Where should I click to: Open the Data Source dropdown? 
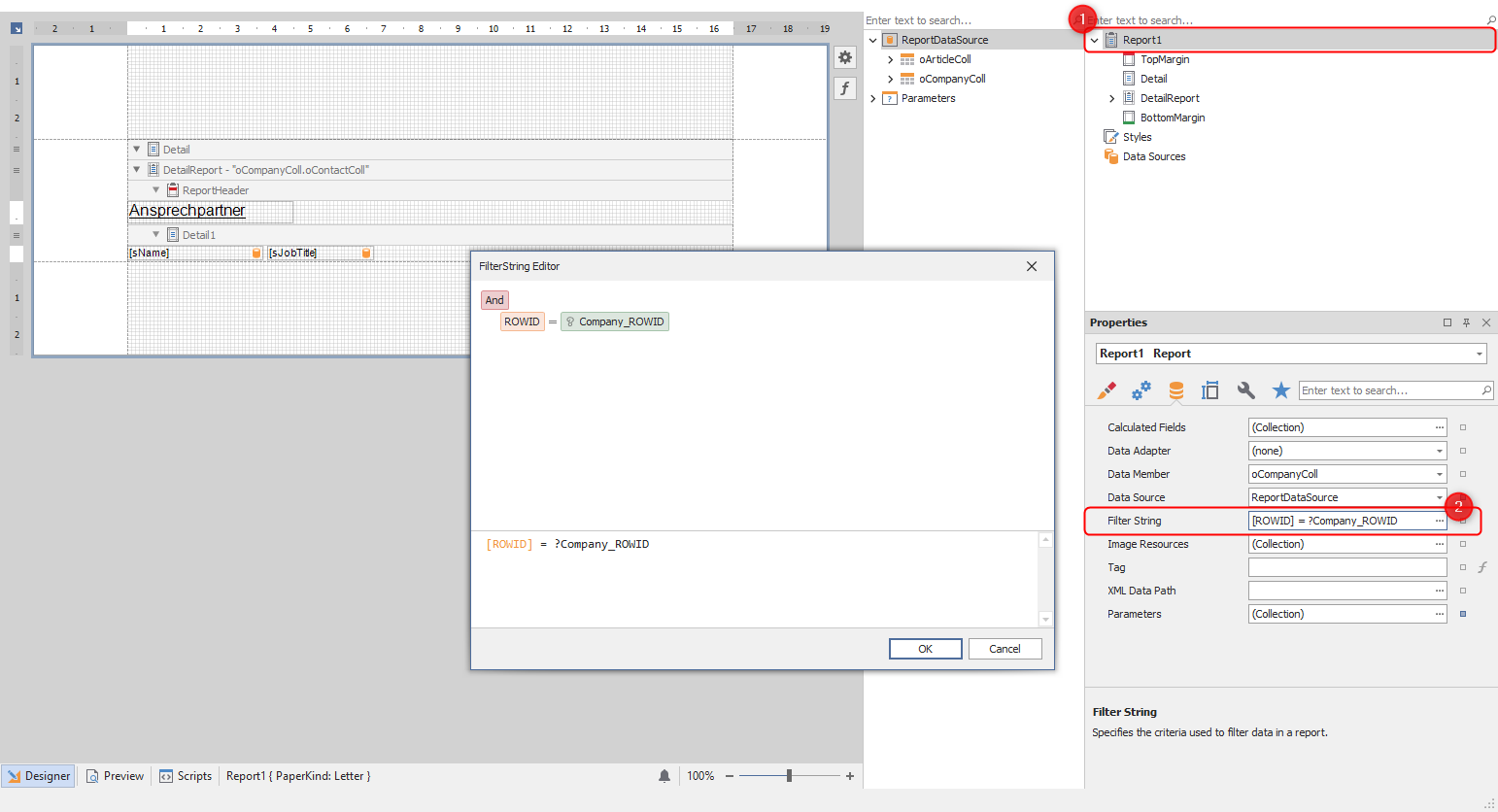click(1439, 497)
